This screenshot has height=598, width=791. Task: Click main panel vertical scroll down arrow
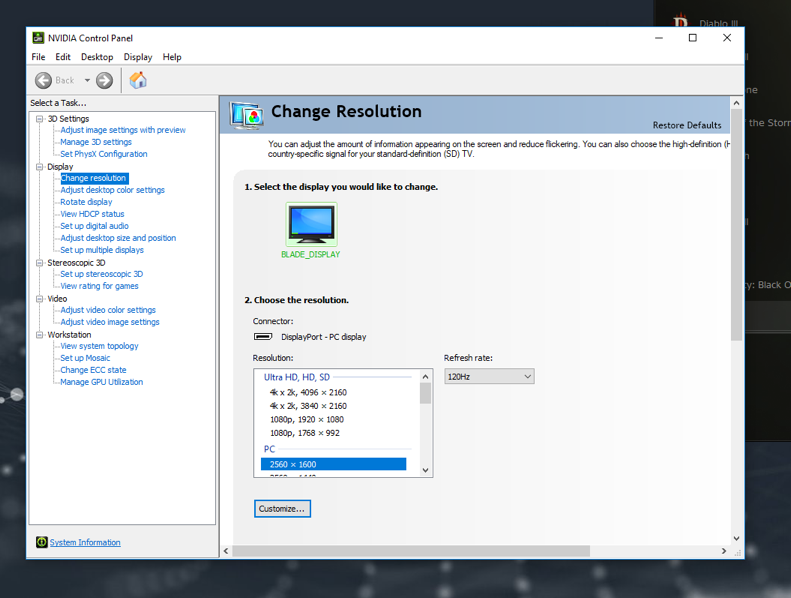(x=737, y=538)
